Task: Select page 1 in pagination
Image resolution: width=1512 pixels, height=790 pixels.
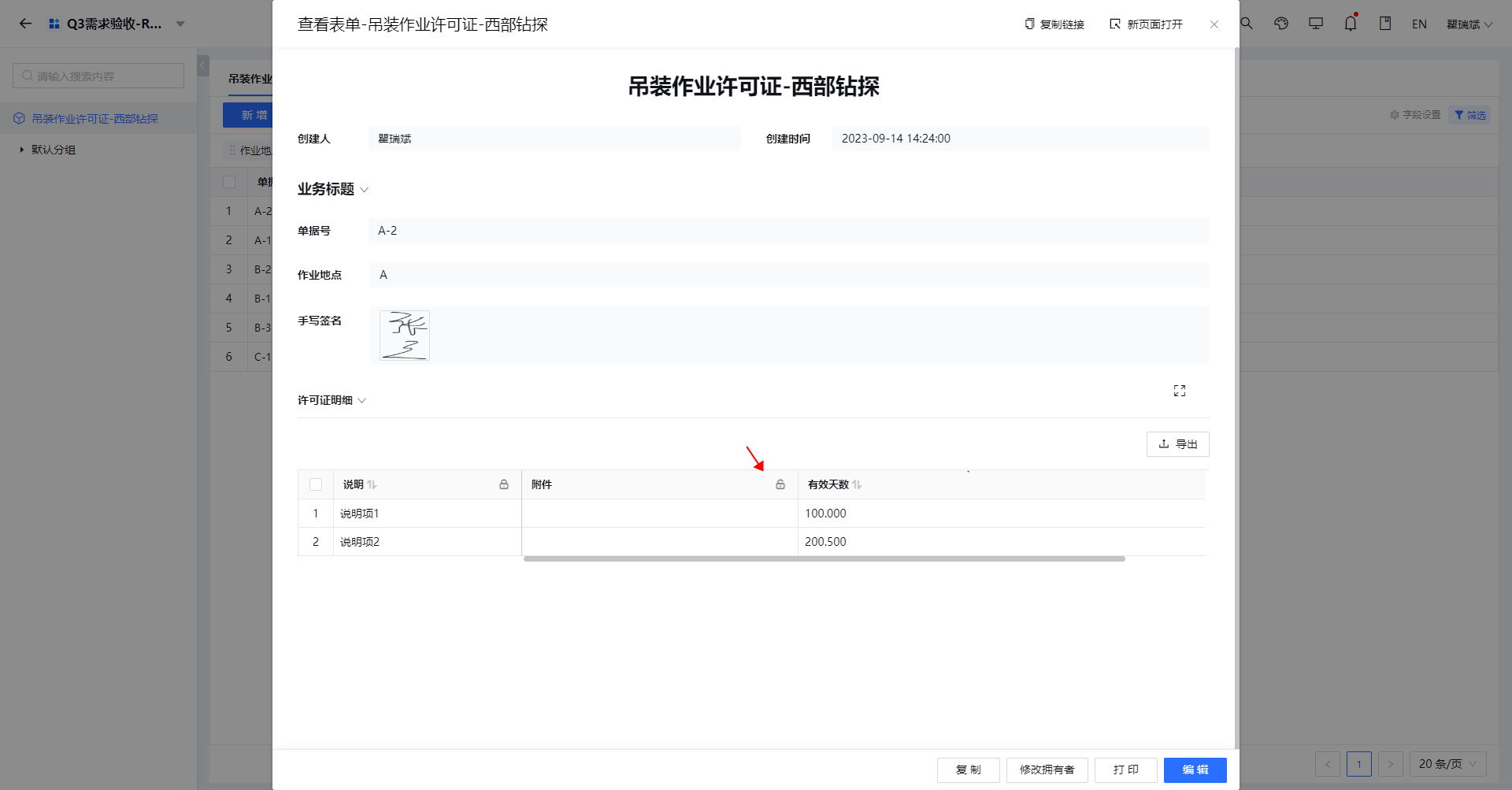Action: tap(1359, 764)
